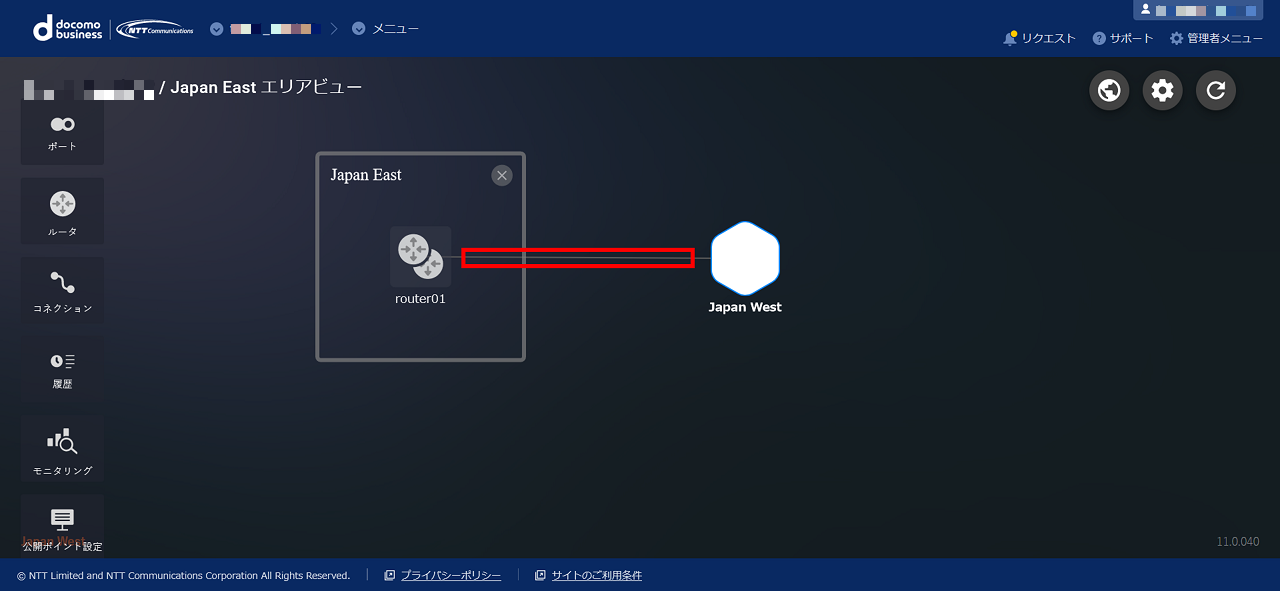Click the highlighted connection line to Japan West
The height and width of the screenshot is (591, 1280).
[578, 257]
